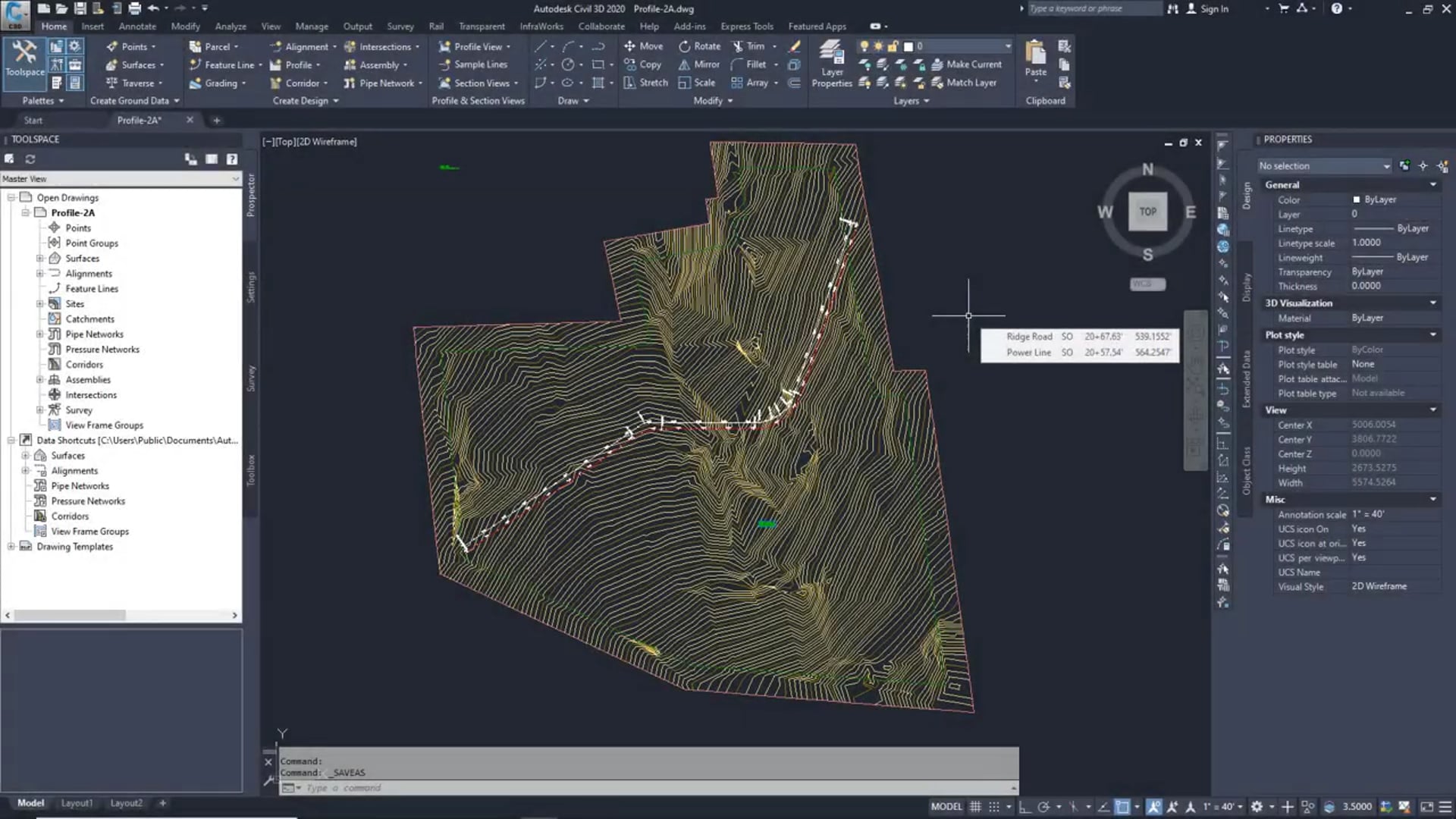Switch to the Annotate ribbon tab
This screenshot has height=819, width=1456.
(x=136, y=26)
